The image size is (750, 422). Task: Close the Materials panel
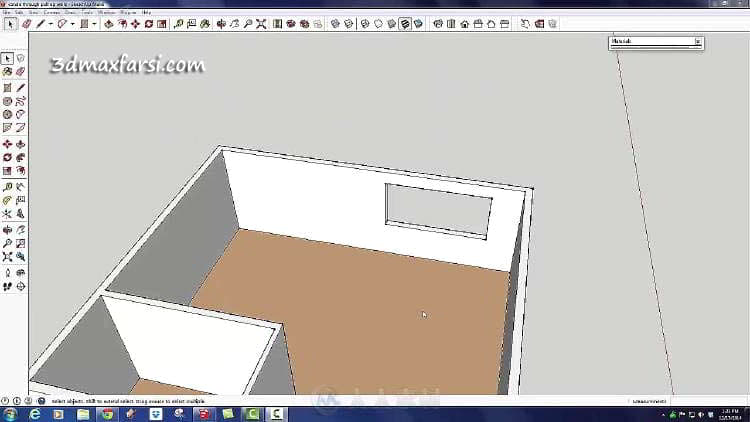(x=698, y=42)
